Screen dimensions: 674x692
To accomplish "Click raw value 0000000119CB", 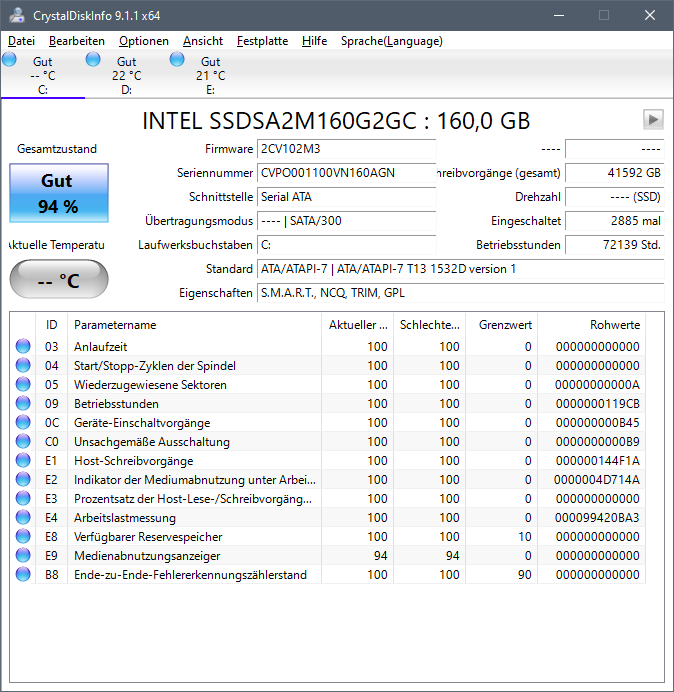I will point(598,404).
